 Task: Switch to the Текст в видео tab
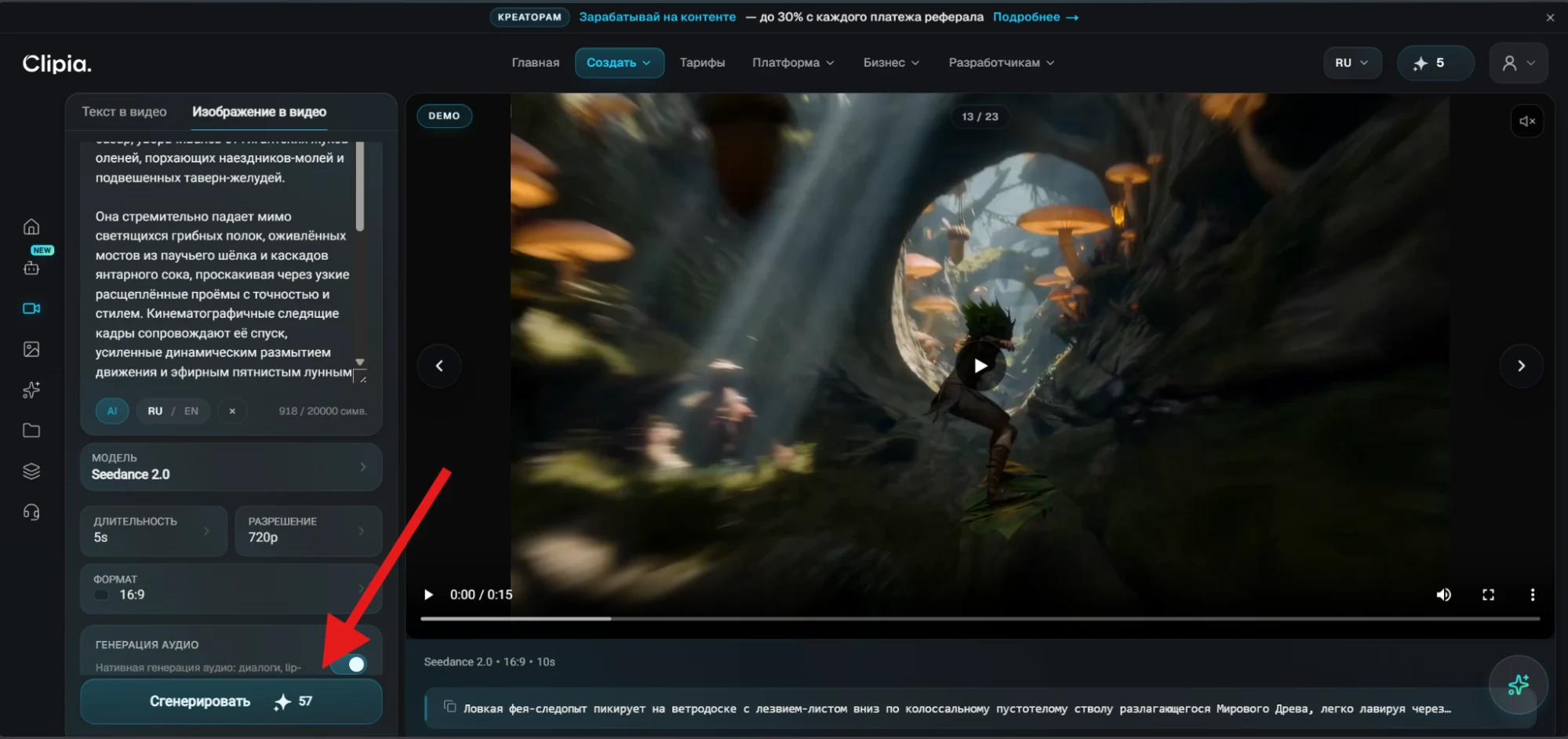click(124, 112)
